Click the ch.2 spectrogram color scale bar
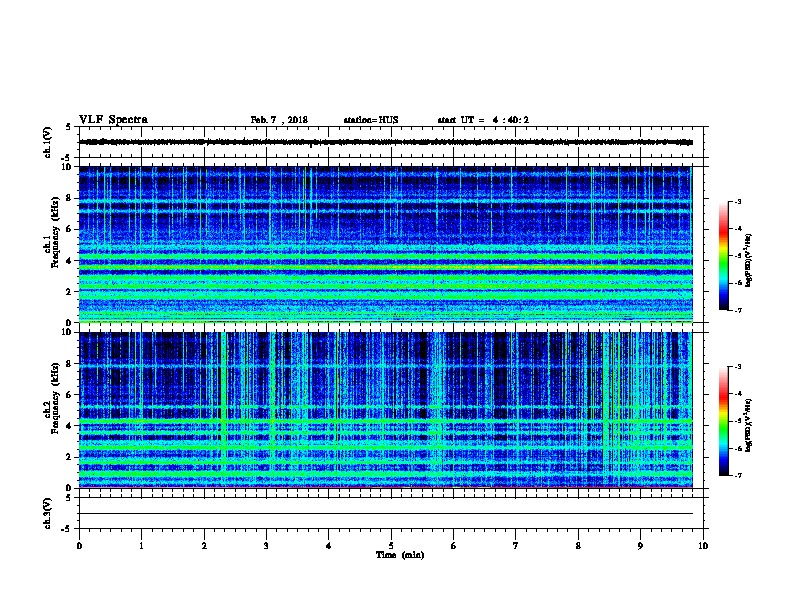The image size is (792, 612). [723, 421]
